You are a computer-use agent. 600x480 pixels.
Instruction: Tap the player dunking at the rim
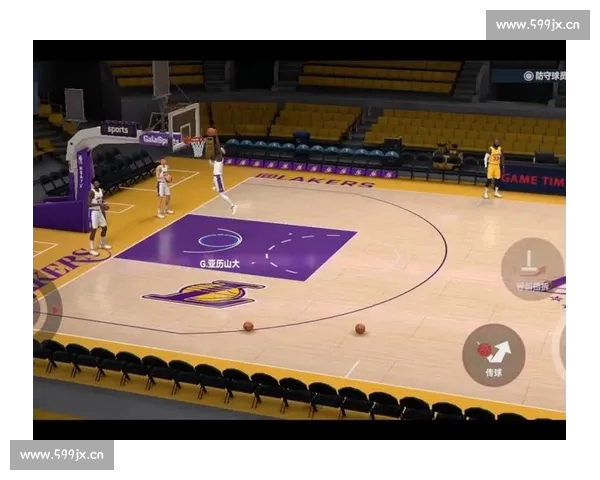220,172
